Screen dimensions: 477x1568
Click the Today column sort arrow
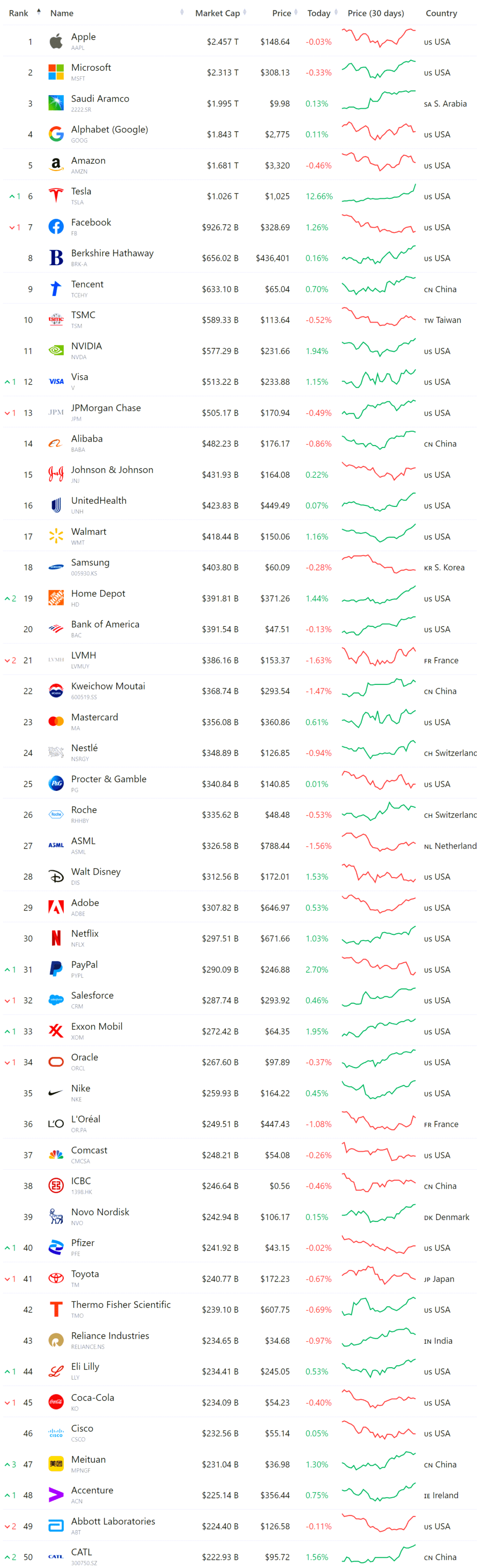pos(336,12)
